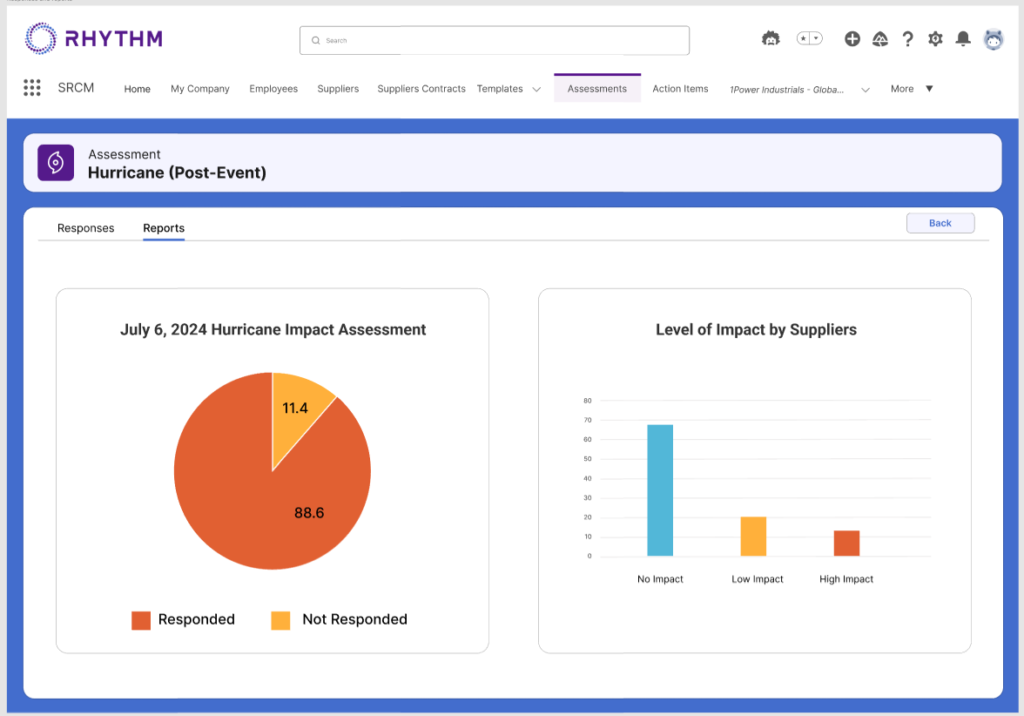The height and width of the screenshot is (716, 1024).
Task: View Notifications via the bell icon
Action: [962, 39]
